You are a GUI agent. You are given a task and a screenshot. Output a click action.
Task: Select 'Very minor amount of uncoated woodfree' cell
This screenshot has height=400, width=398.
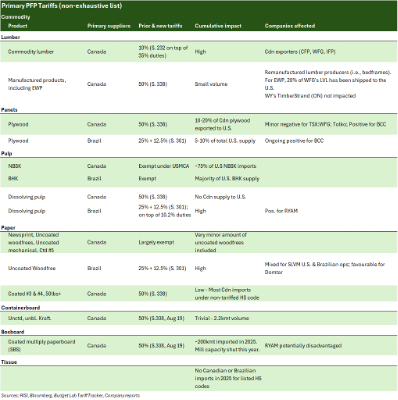click(x=221, y=242)
